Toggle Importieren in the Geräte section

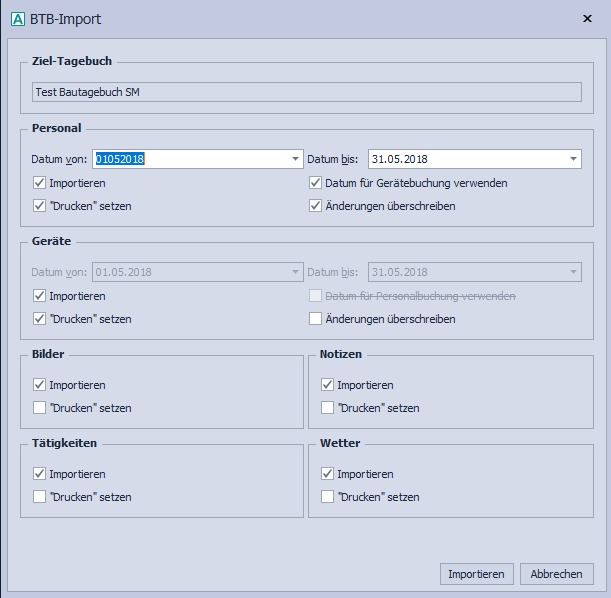(39, 296)
